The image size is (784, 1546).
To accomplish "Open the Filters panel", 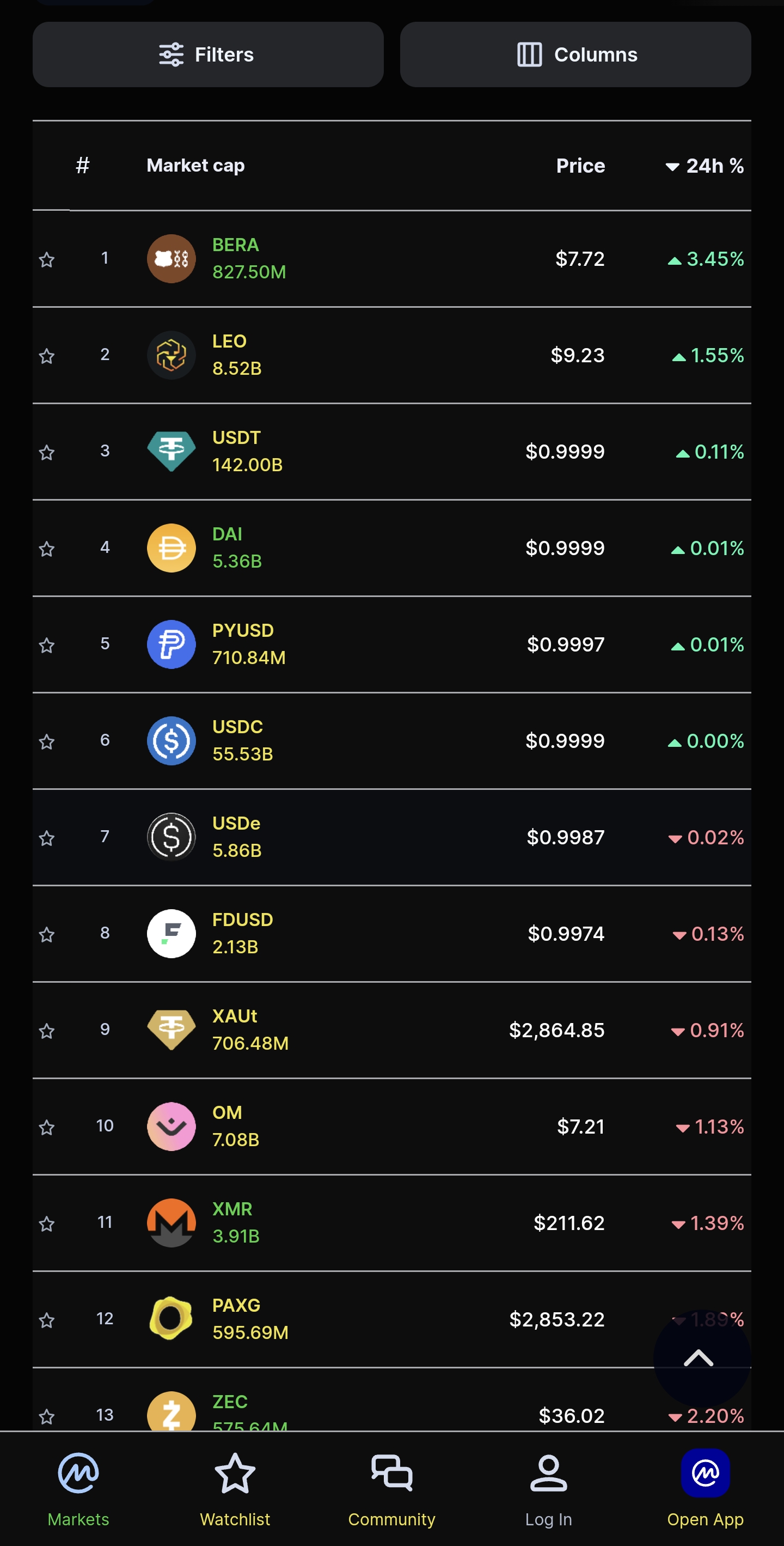I will 207,54.
